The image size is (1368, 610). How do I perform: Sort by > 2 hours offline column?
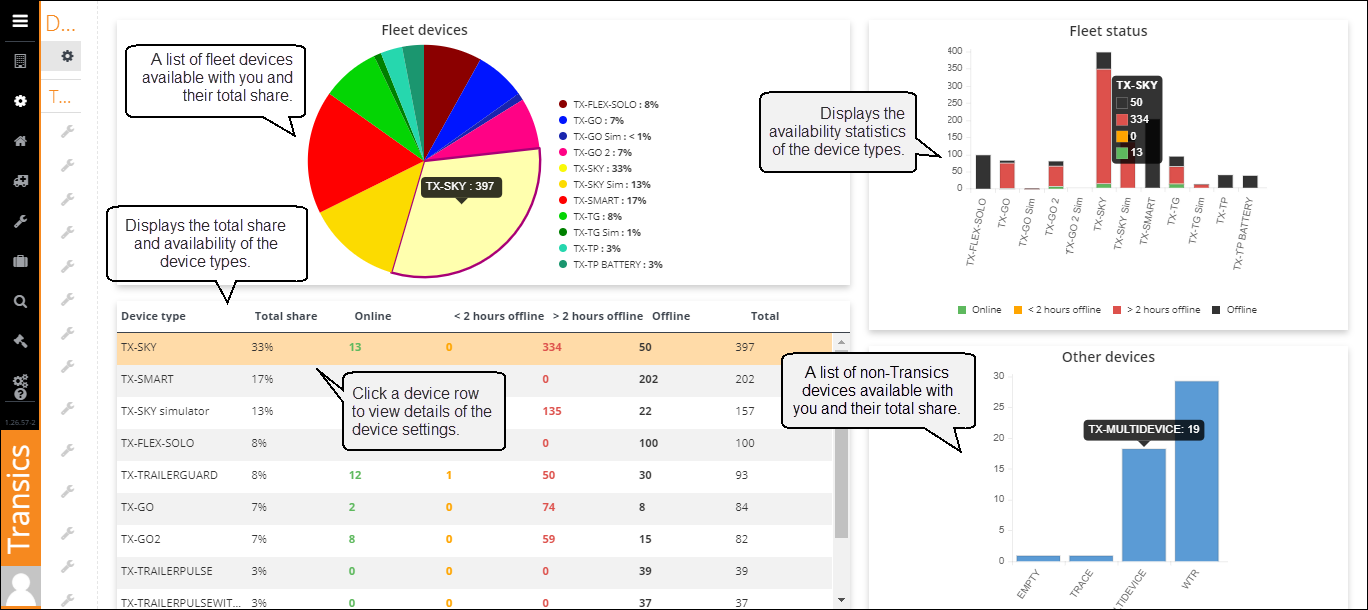[x=598, y=316]
